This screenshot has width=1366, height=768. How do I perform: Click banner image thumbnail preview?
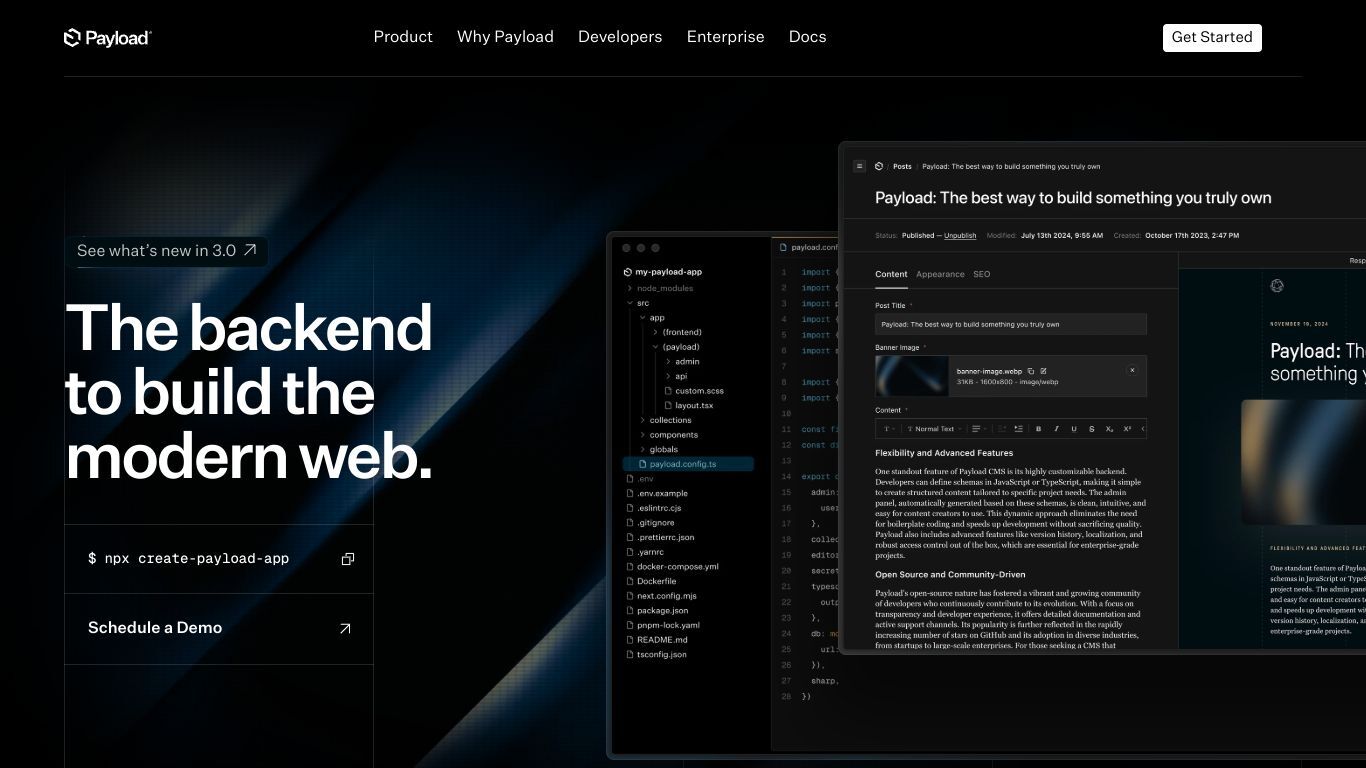912,376
